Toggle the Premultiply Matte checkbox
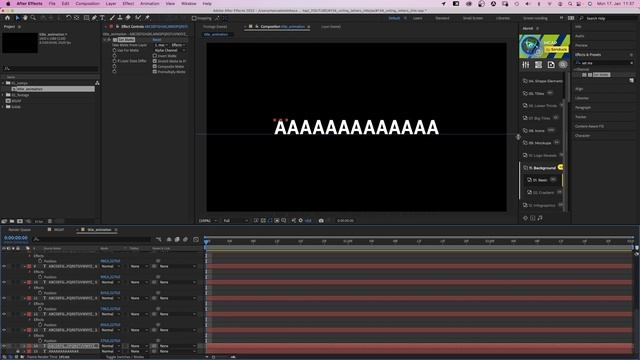Screen dimensions: 640x360 pyautogui.click(x=155, y=71)
